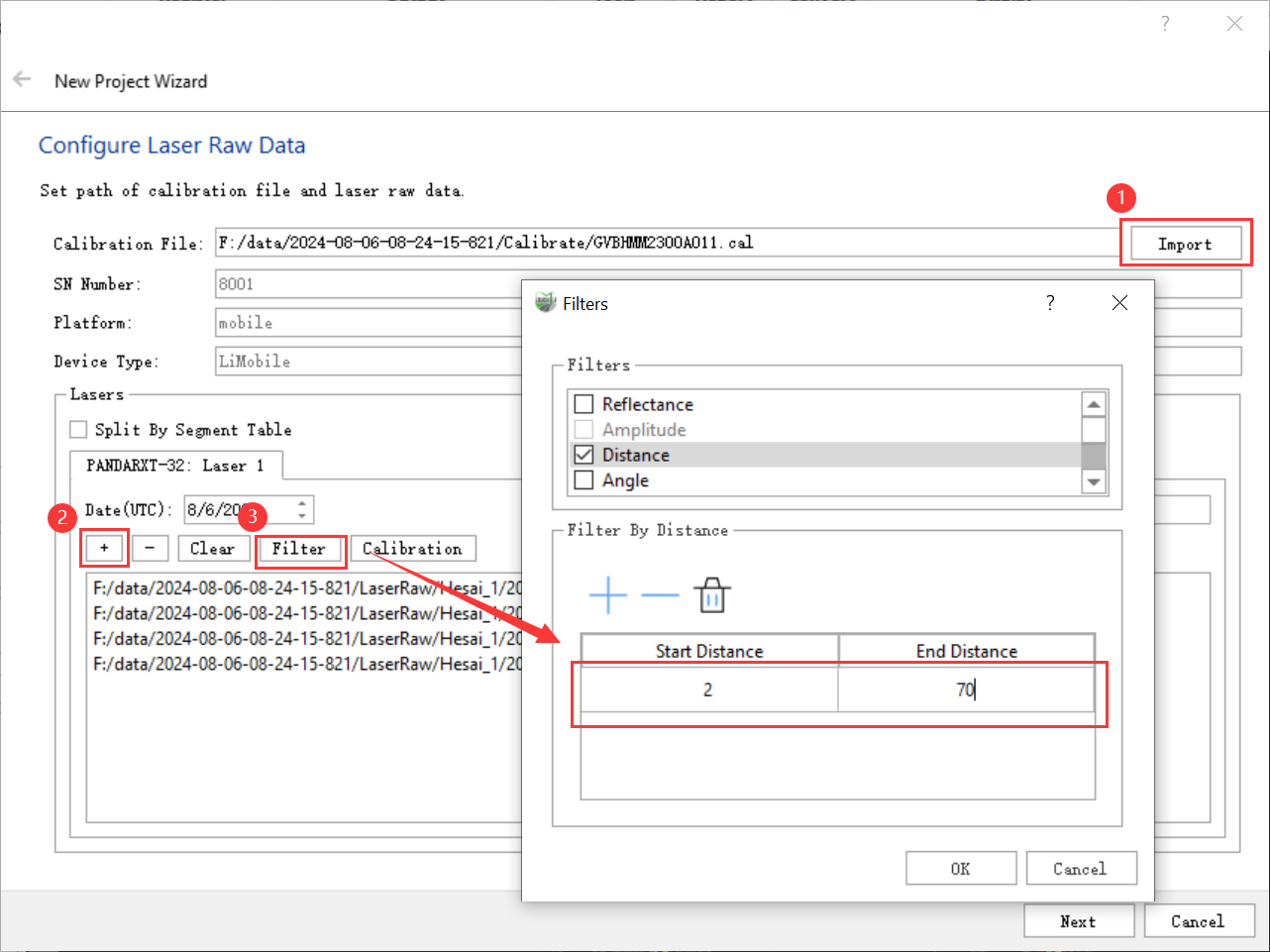Edit End Distance cell with value 70
Image resolution: width=1270 pixels, height=952 pixels.
click(966, 689)
